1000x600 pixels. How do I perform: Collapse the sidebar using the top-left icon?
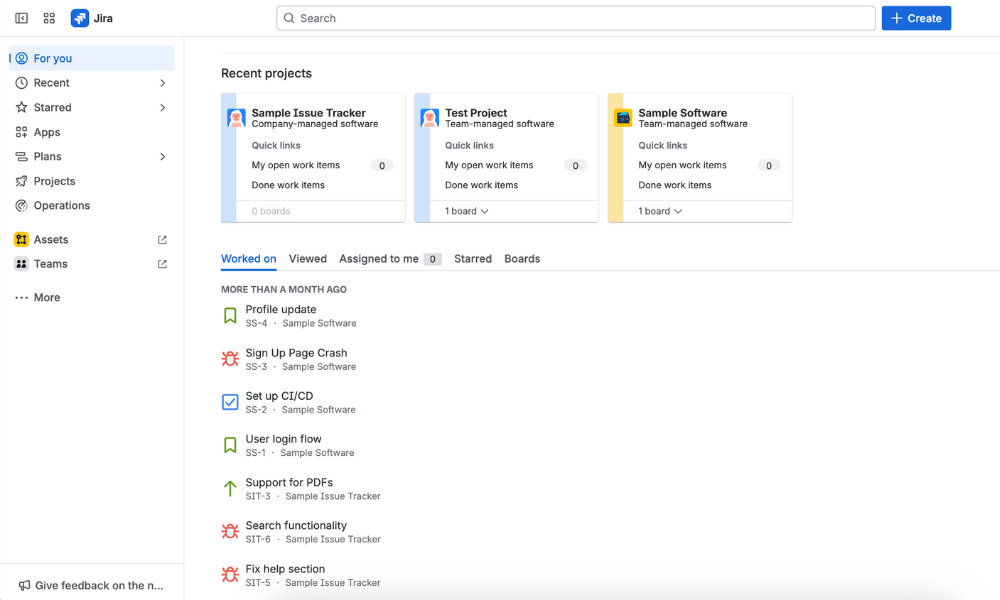tap(21, 18)
